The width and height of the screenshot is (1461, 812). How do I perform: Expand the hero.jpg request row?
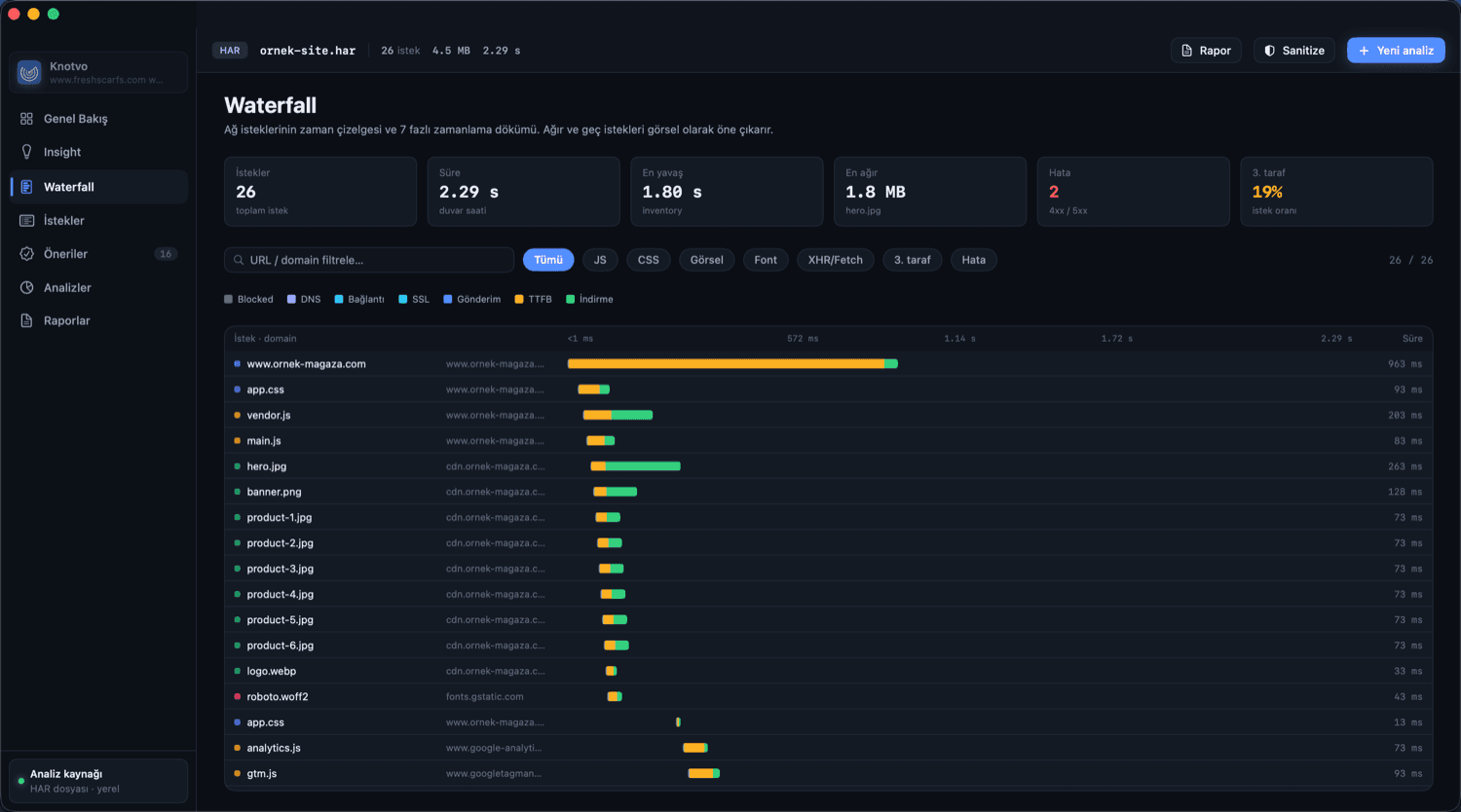(828, 466)
